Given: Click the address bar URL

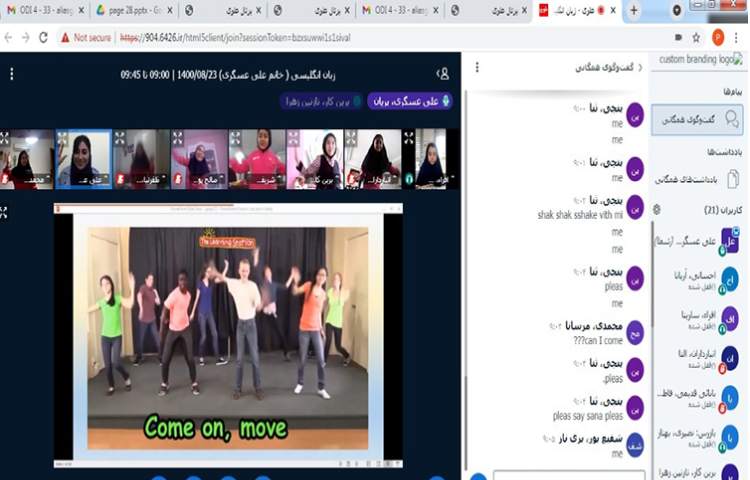Looking at the screenshot, I should coord(235,38).
